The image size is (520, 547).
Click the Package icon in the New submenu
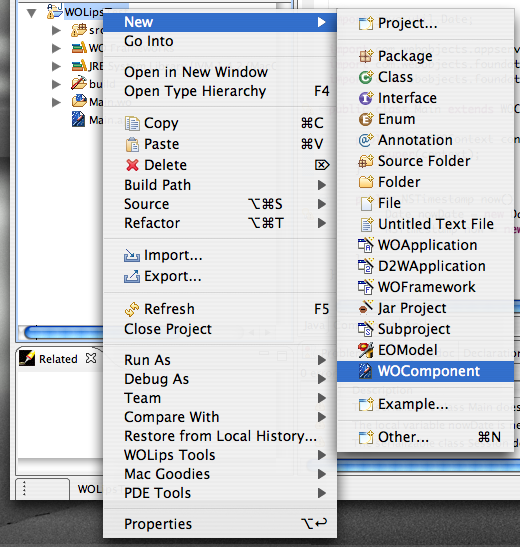coord(366,56)
